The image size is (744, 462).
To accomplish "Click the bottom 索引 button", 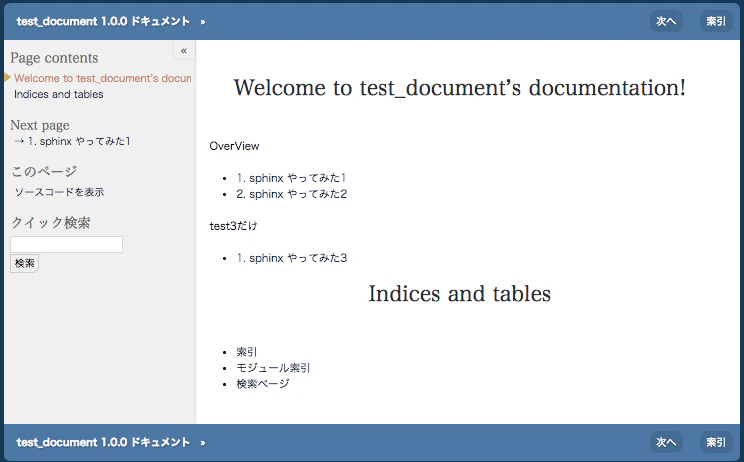I will pyautogui.click(x=716, y=442).
